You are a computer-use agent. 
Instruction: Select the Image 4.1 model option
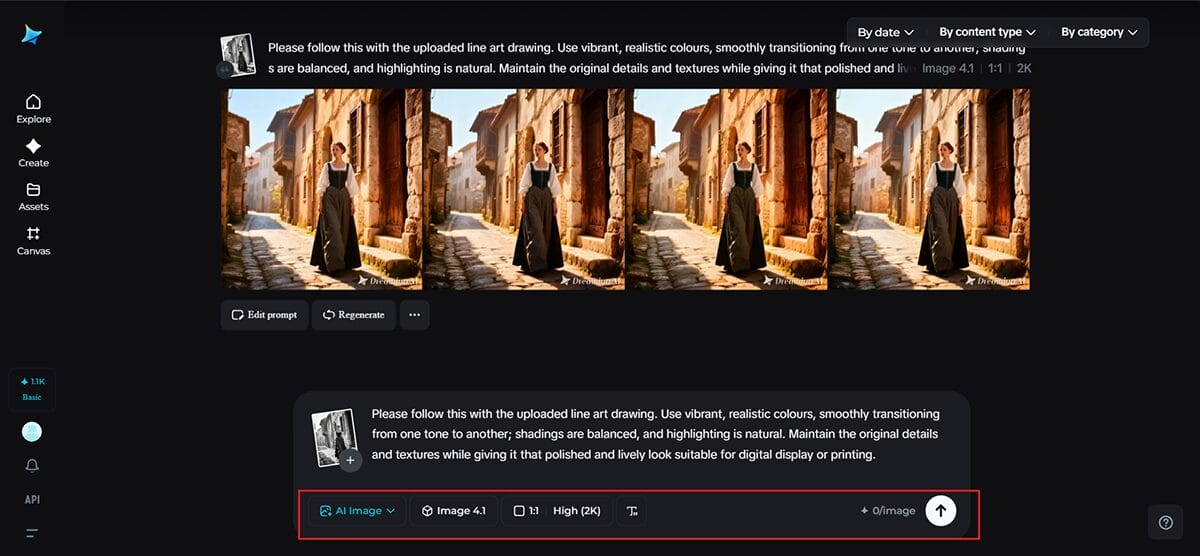pyautogui.click(x=453, y=511)
